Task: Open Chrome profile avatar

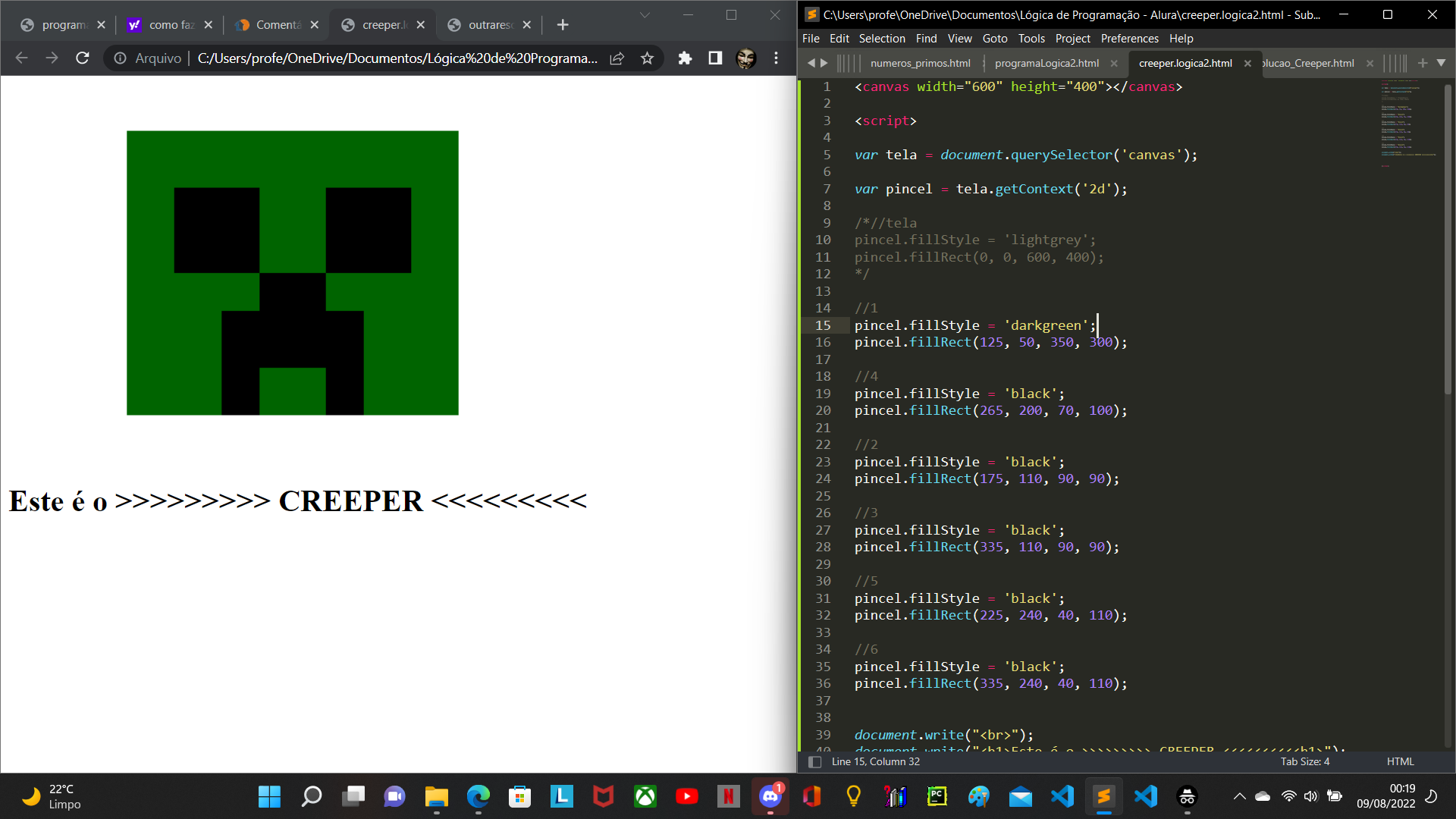Action: (746, 58)
